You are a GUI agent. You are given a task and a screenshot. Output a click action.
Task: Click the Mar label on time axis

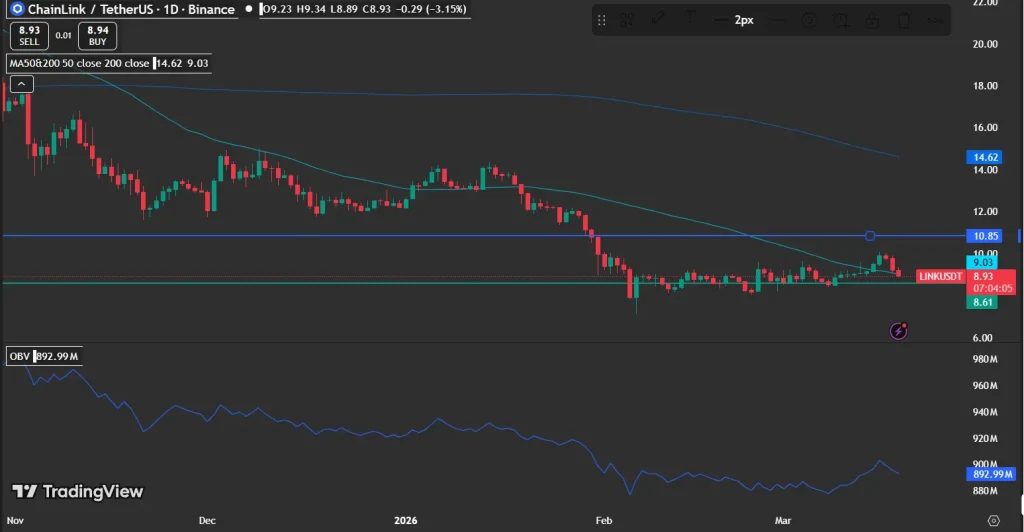click(782, 520)
